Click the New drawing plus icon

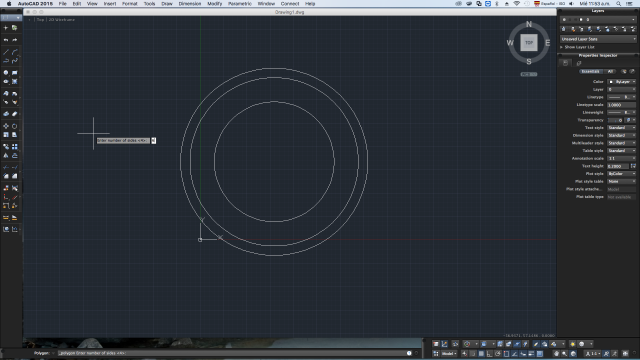tap(6, 28)
